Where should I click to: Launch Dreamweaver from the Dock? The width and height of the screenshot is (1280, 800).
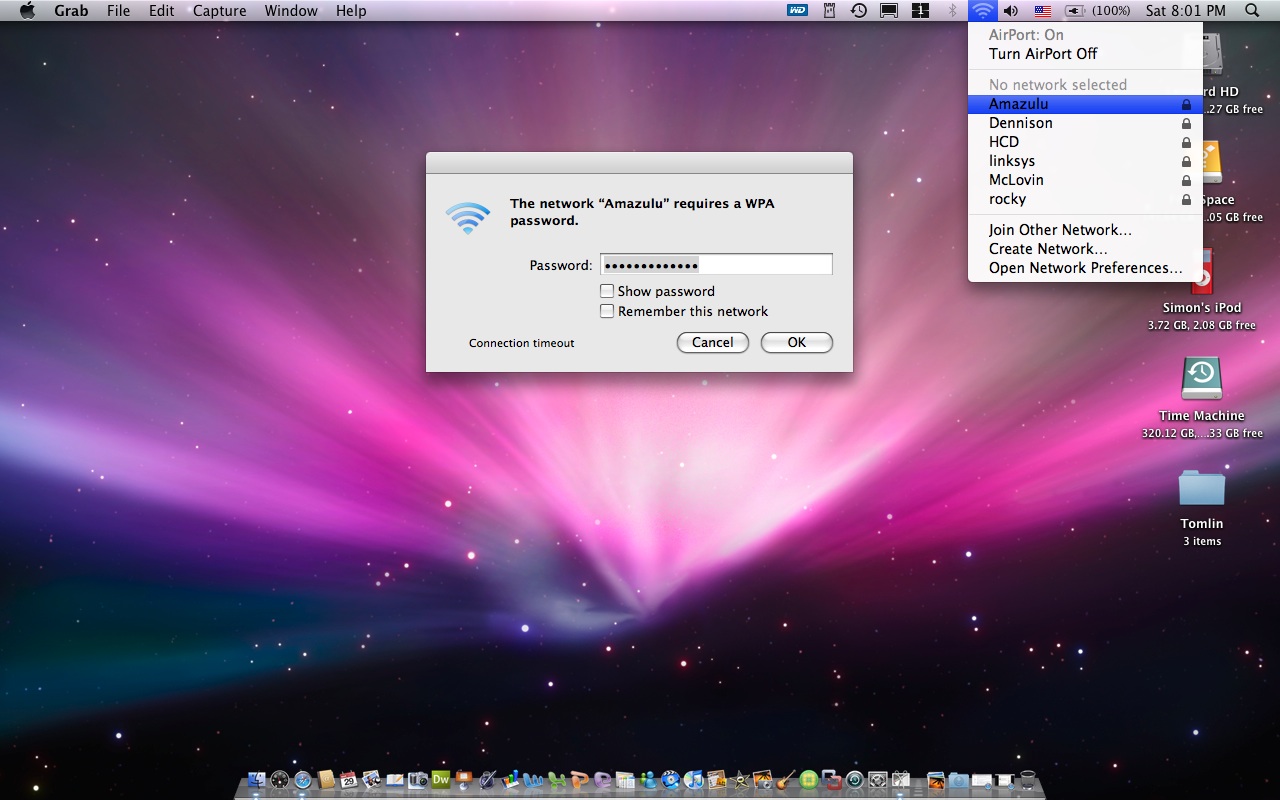pyautogui.click(x=439, y=780)
